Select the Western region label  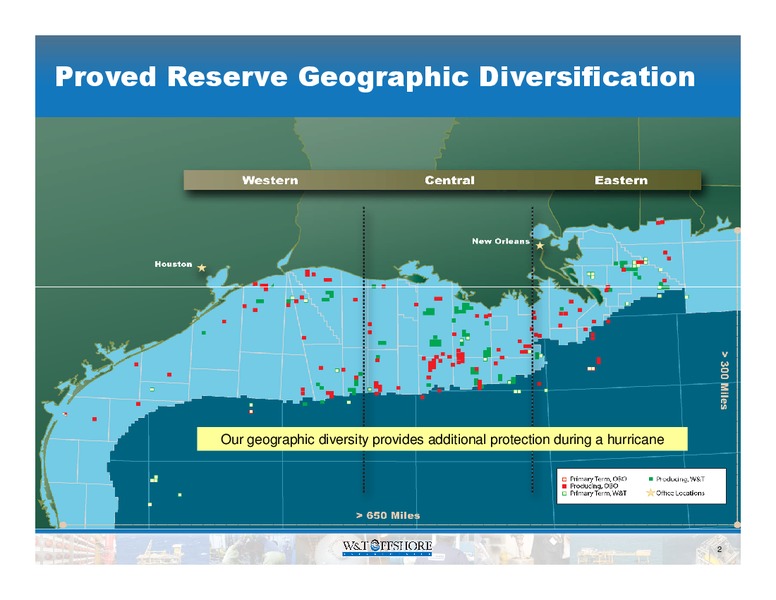(270, 180)
